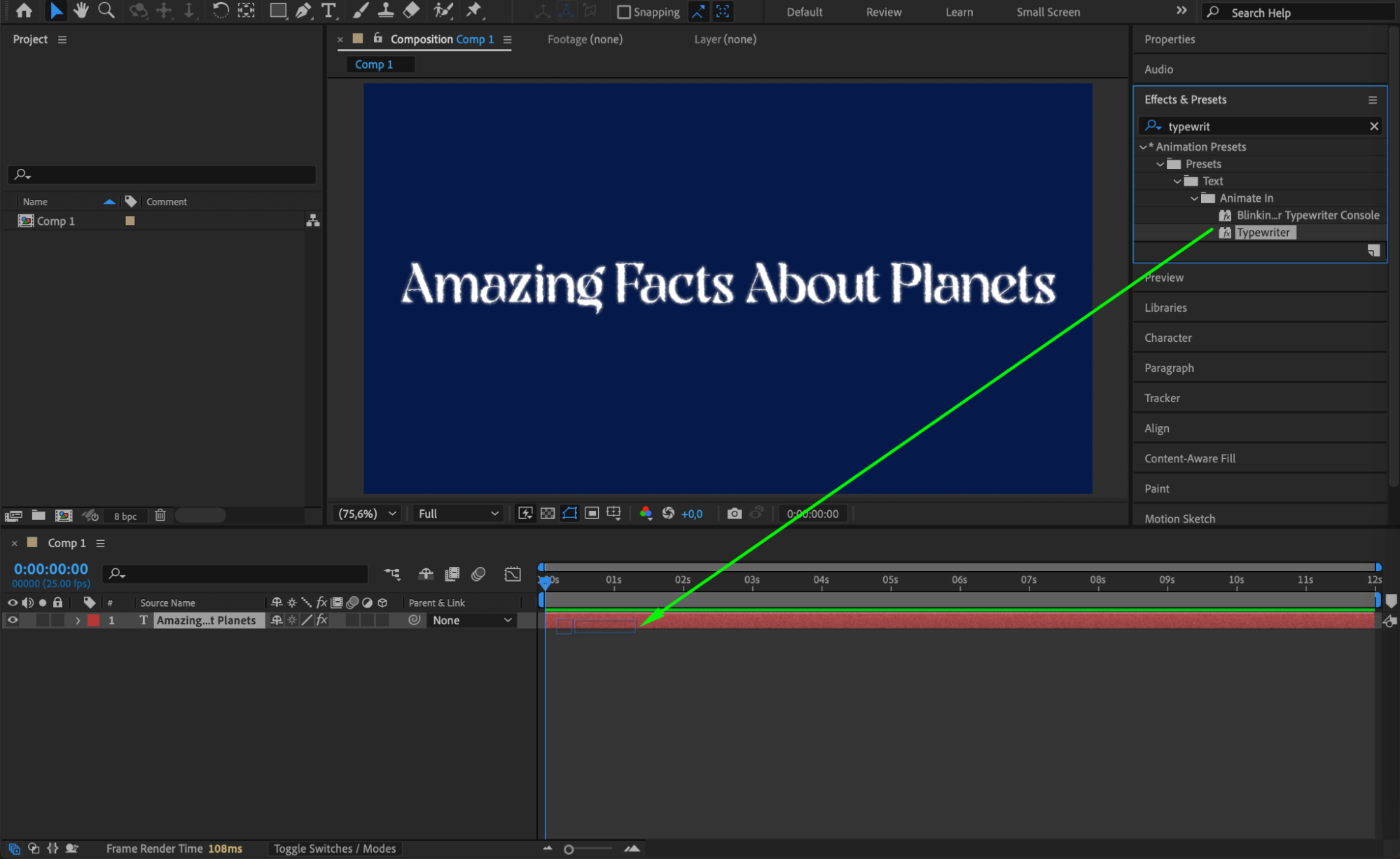
Task: Open the Full resolution dropdown
Action: click(458, 514)
